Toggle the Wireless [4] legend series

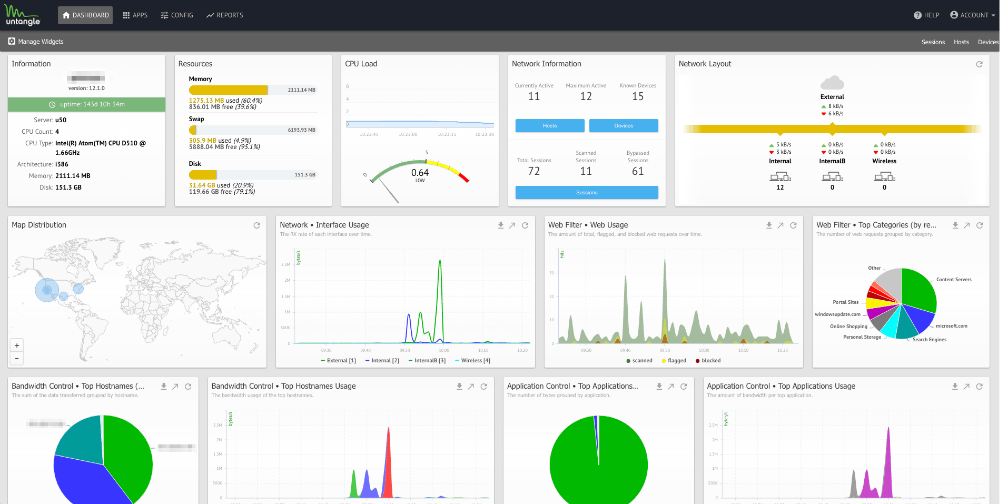tap(473, 360)
